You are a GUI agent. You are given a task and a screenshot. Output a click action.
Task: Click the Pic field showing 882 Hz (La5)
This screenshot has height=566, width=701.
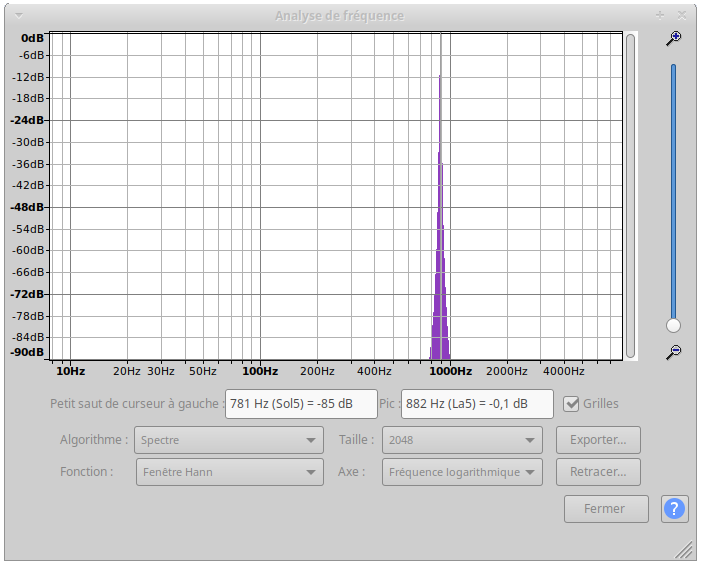[x=477, y=404]
